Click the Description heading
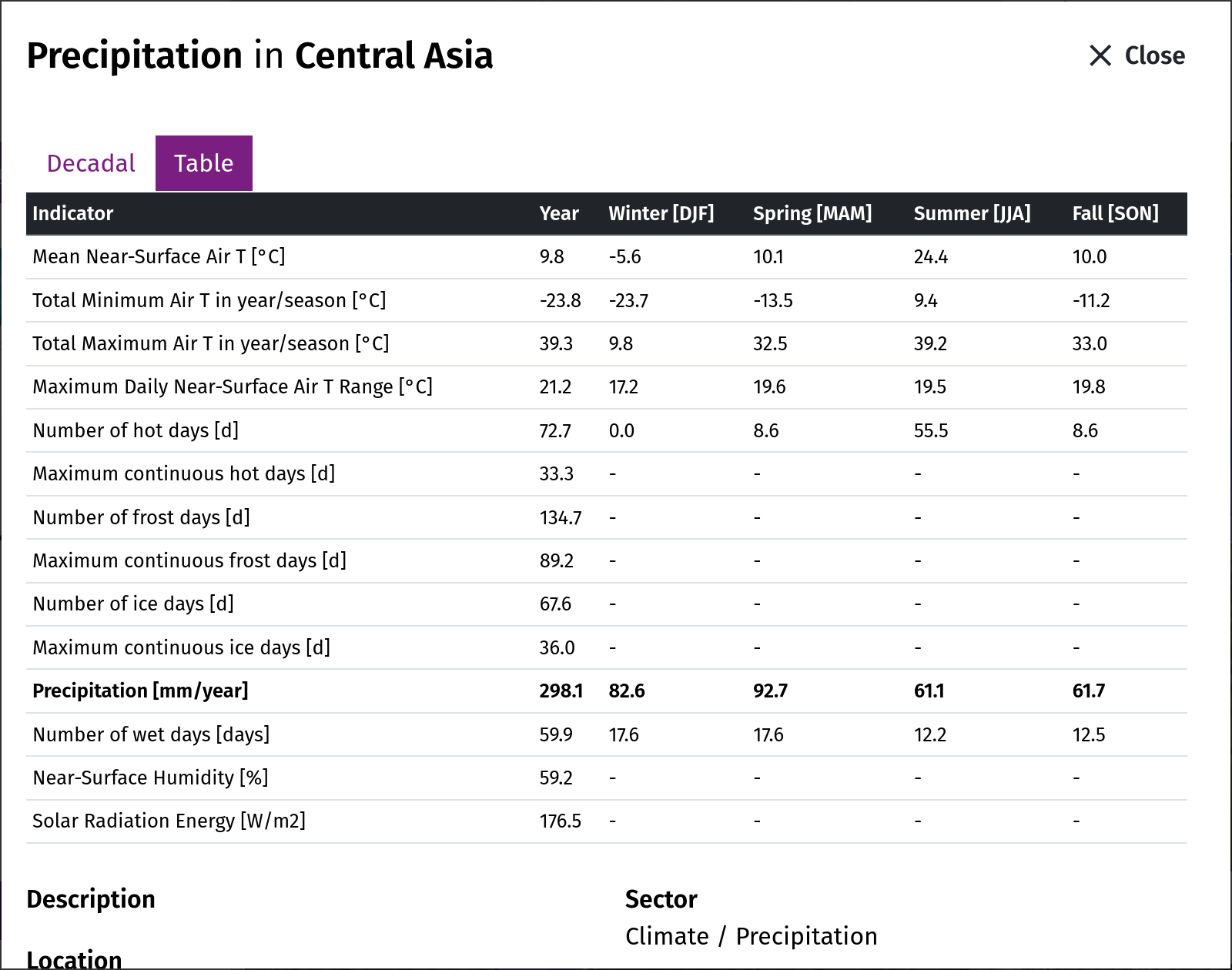 point(91,899)
